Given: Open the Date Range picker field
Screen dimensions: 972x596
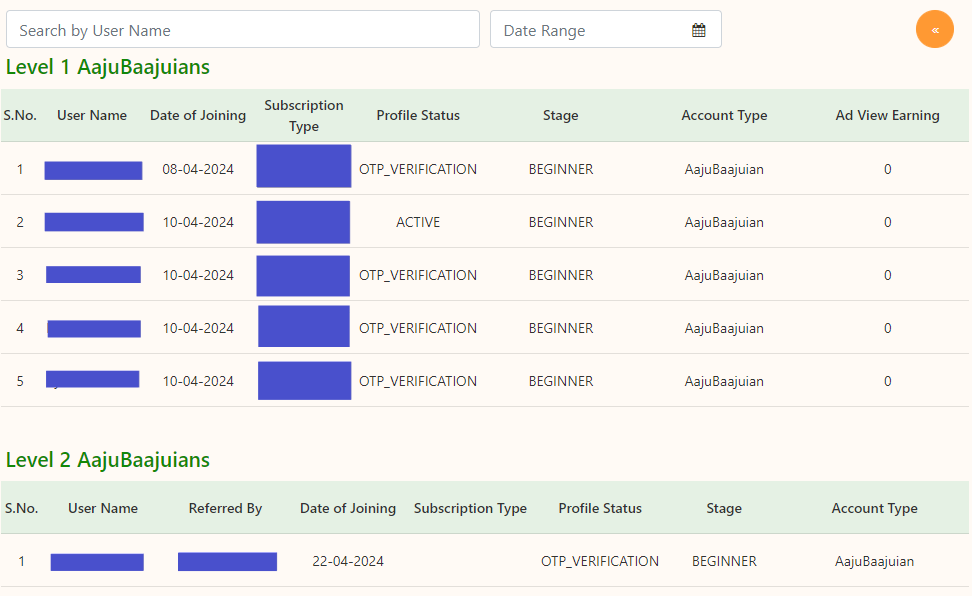Looking at the screenshot, I should (590, 30).
